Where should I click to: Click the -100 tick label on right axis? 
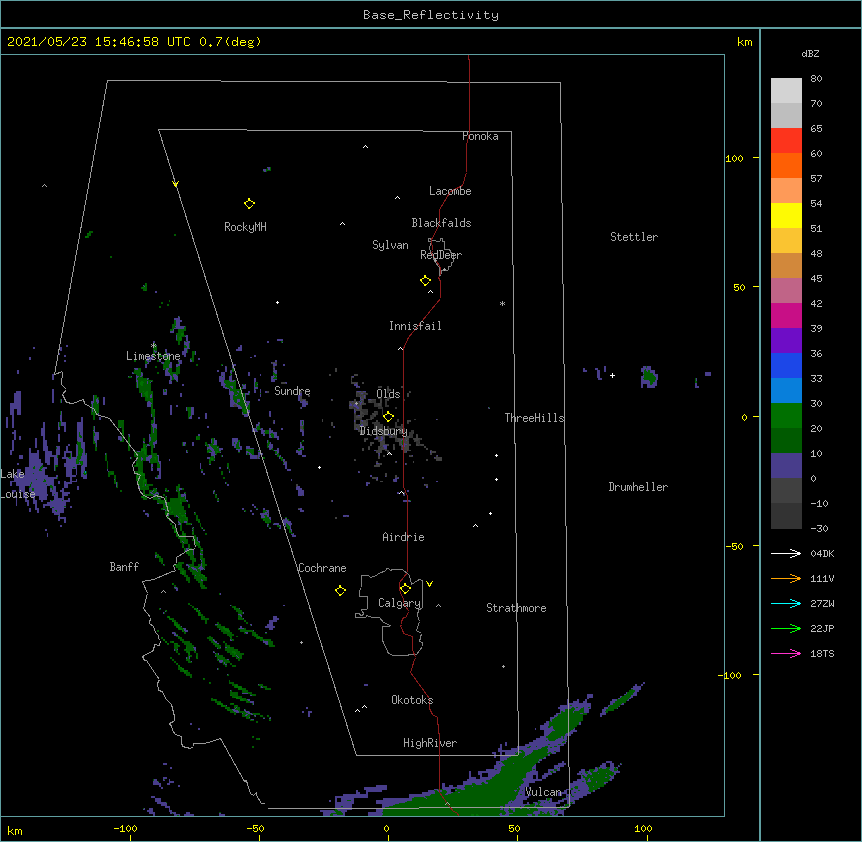(x=730, y=675)
